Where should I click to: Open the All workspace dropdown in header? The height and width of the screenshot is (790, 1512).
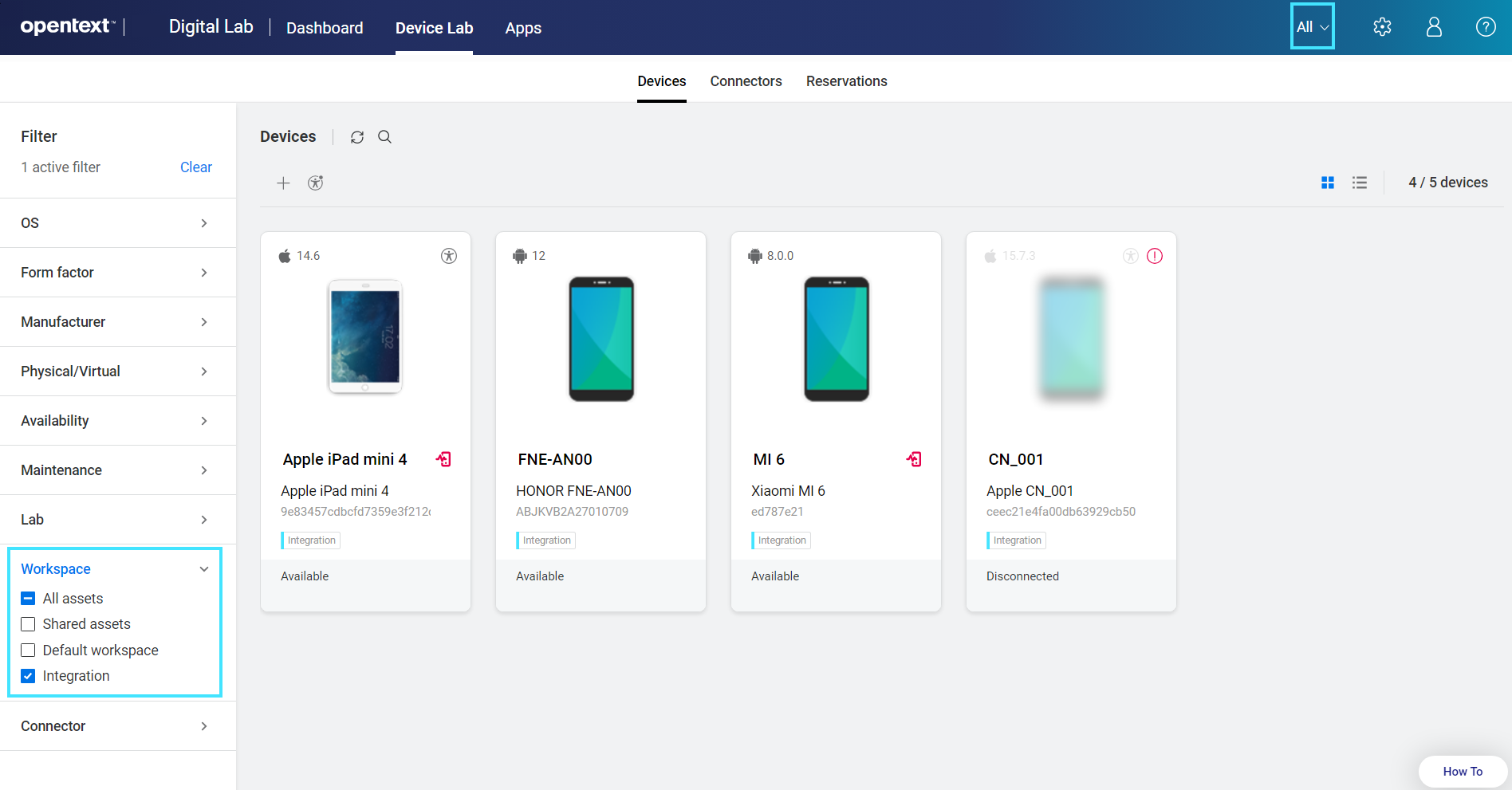[1313, 26]
